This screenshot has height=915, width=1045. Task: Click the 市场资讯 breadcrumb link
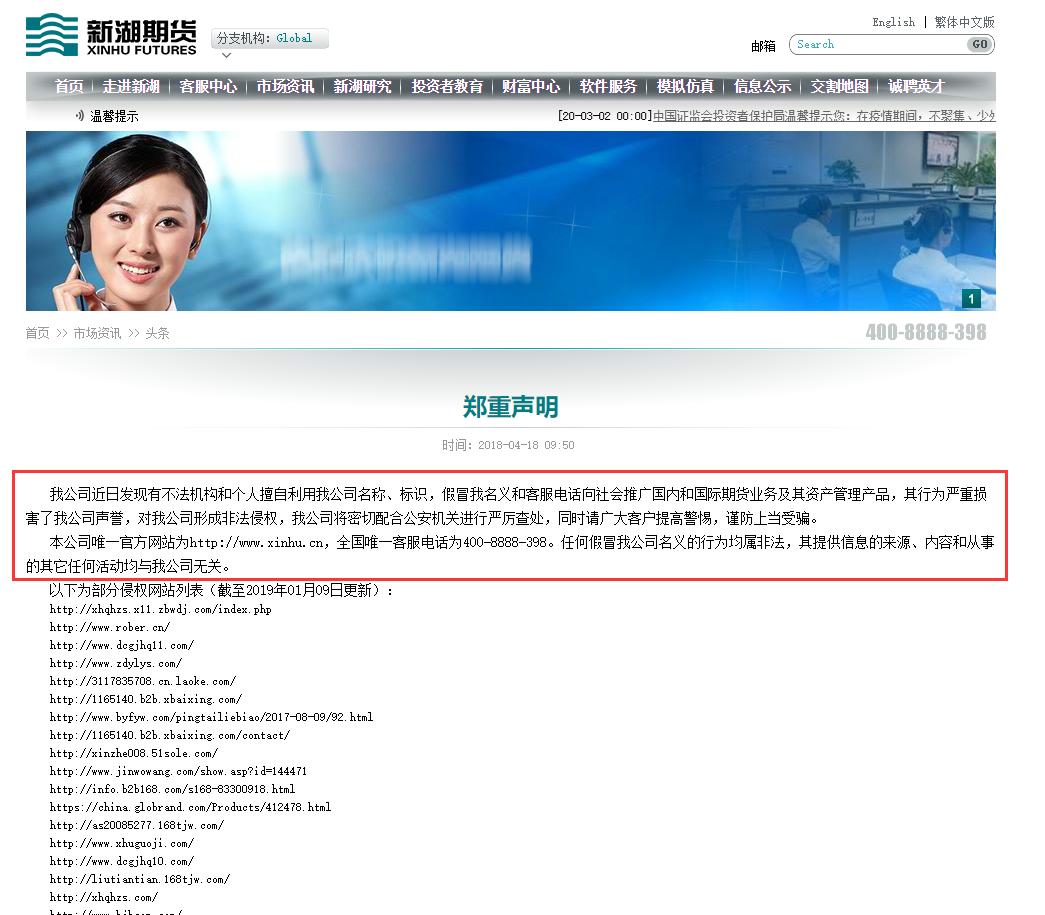pos(97,333)
